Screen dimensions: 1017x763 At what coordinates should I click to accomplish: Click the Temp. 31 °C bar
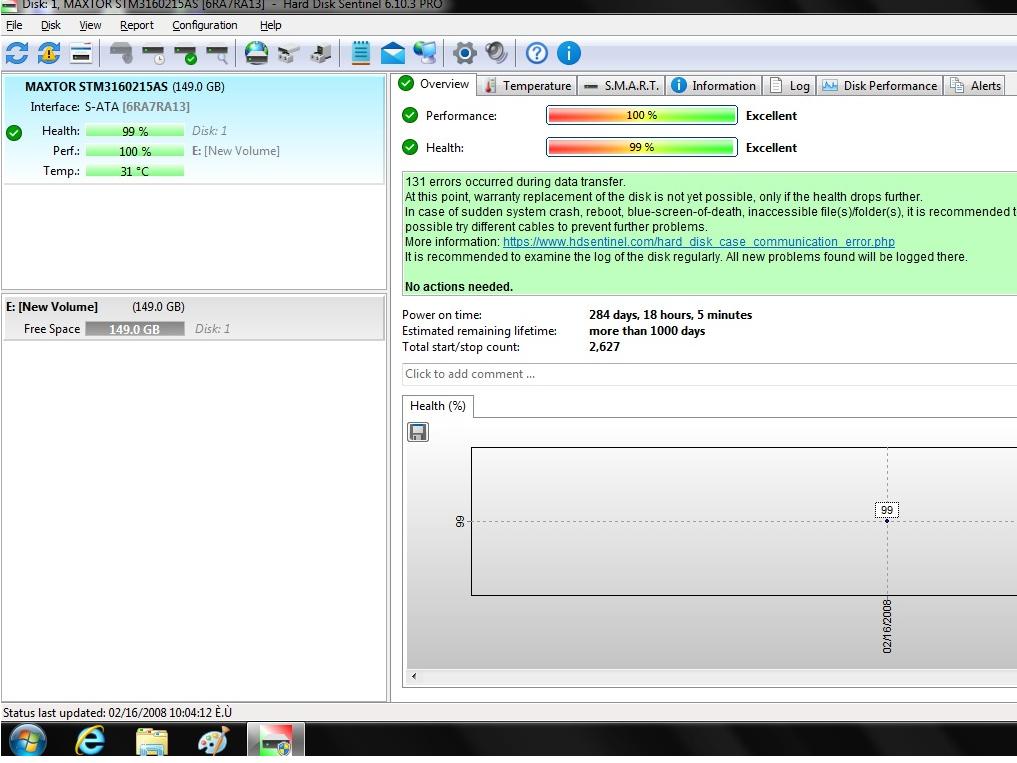pos(135,171)
